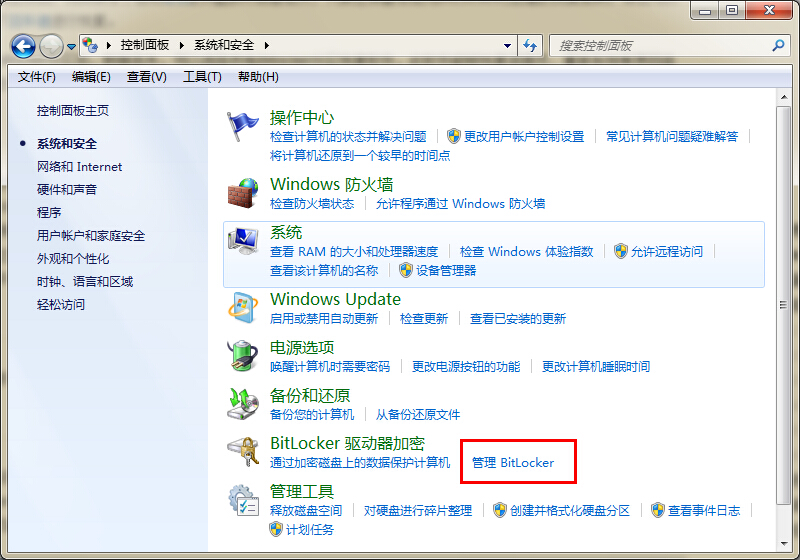Open 轻松访问 in the sidebar

tap(61, 304)
